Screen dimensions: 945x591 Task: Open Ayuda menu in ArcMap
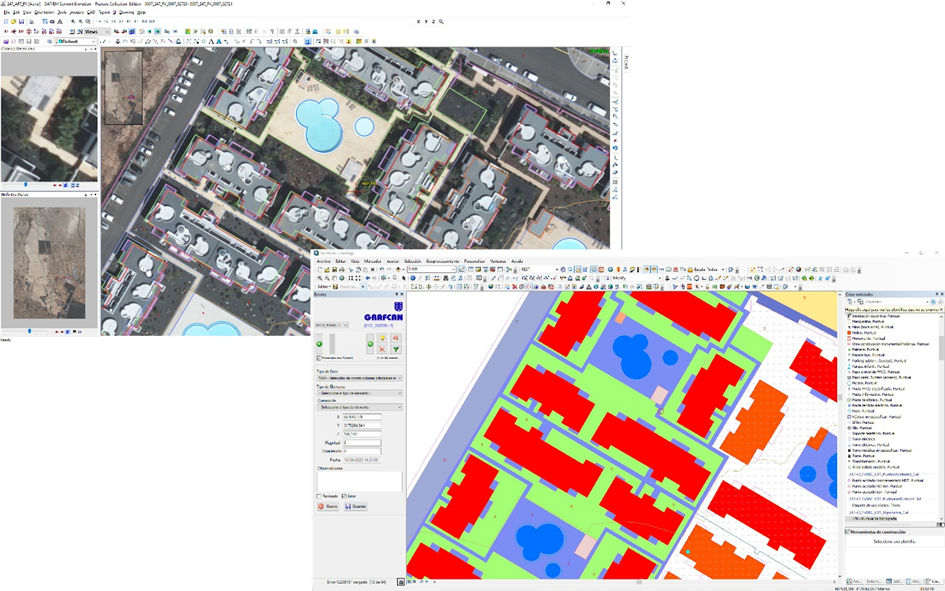(517, 261)
